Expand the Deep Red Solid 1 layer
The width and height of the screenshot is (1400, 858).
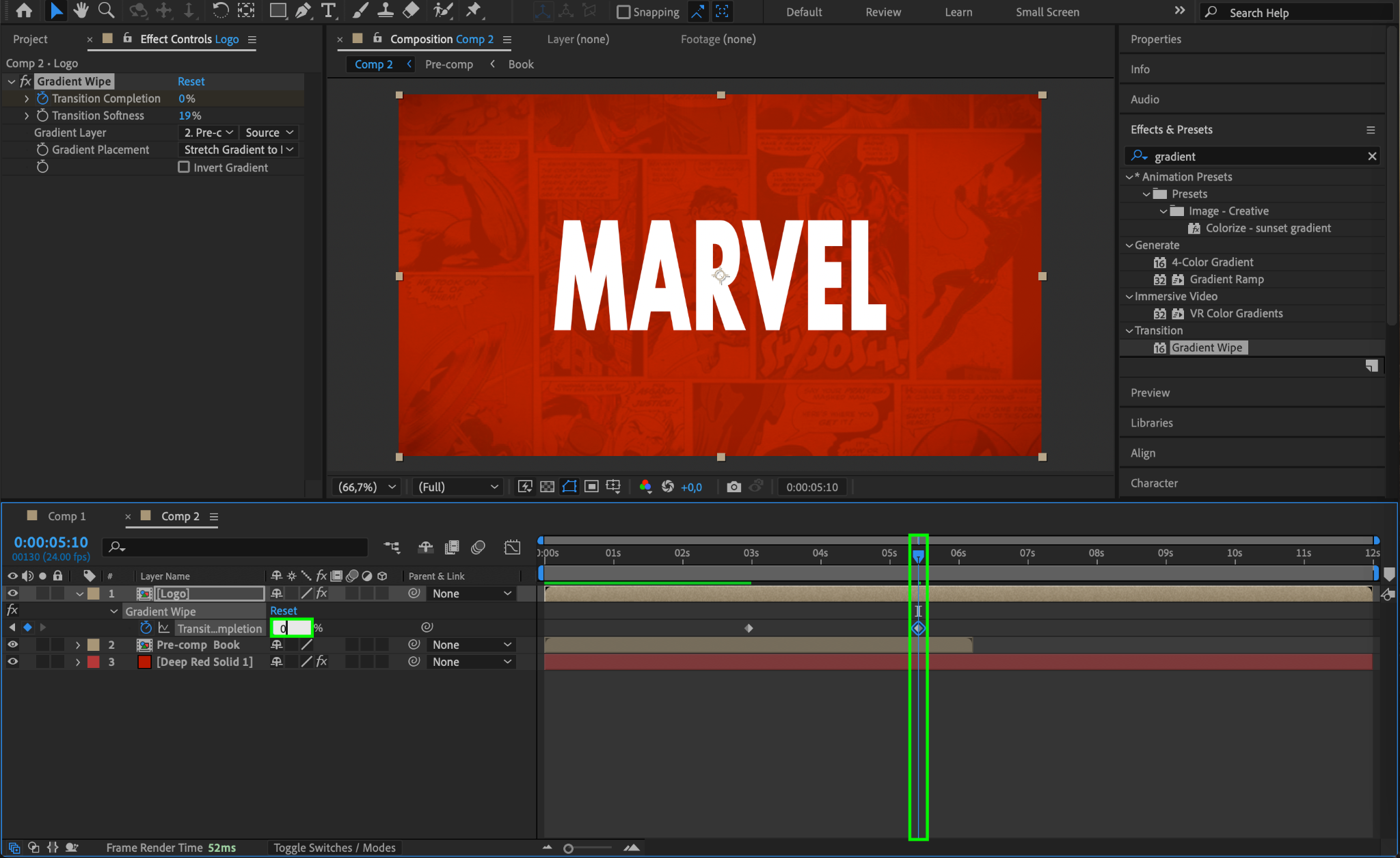click(x=78, y=662)
